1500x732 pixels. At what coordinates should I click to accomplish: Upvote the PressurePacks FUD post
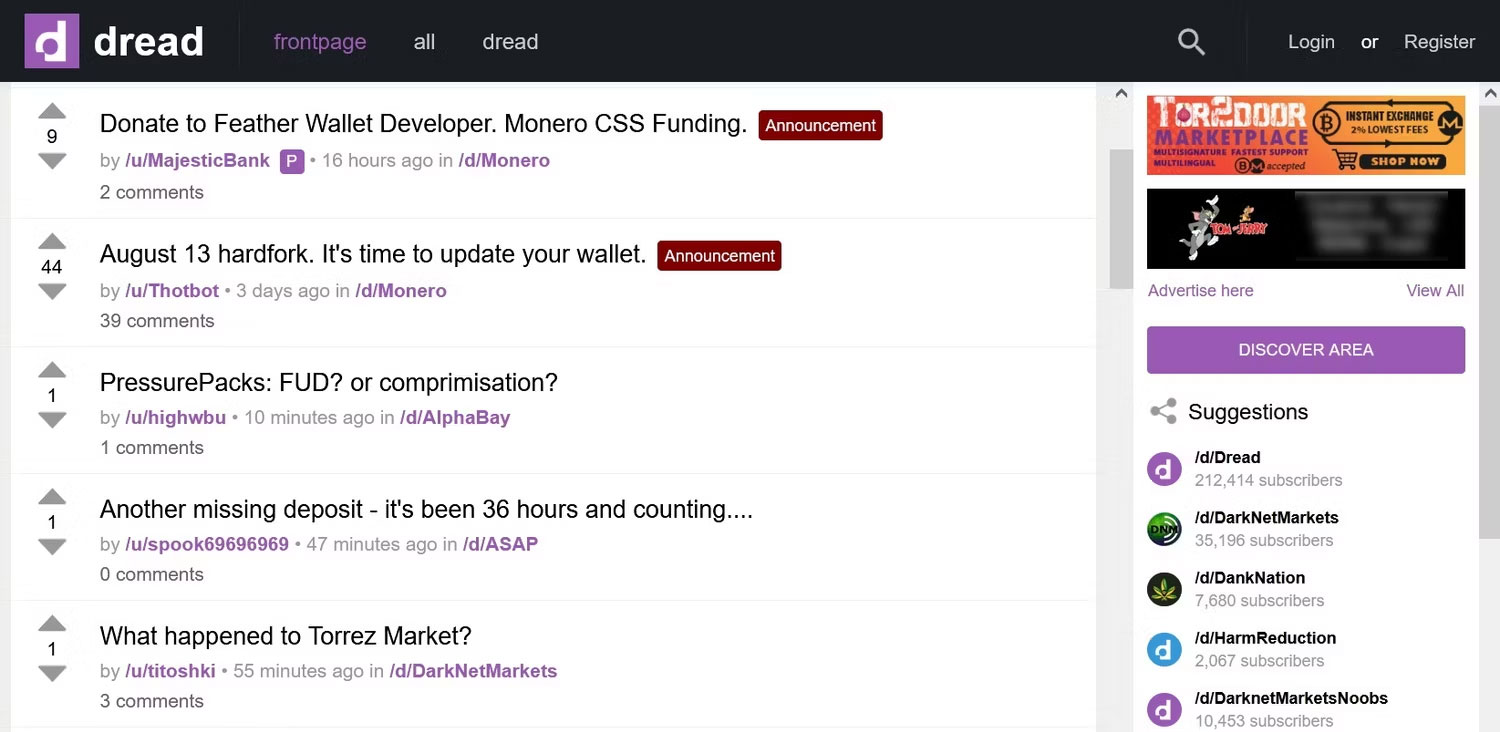[52, 370]
